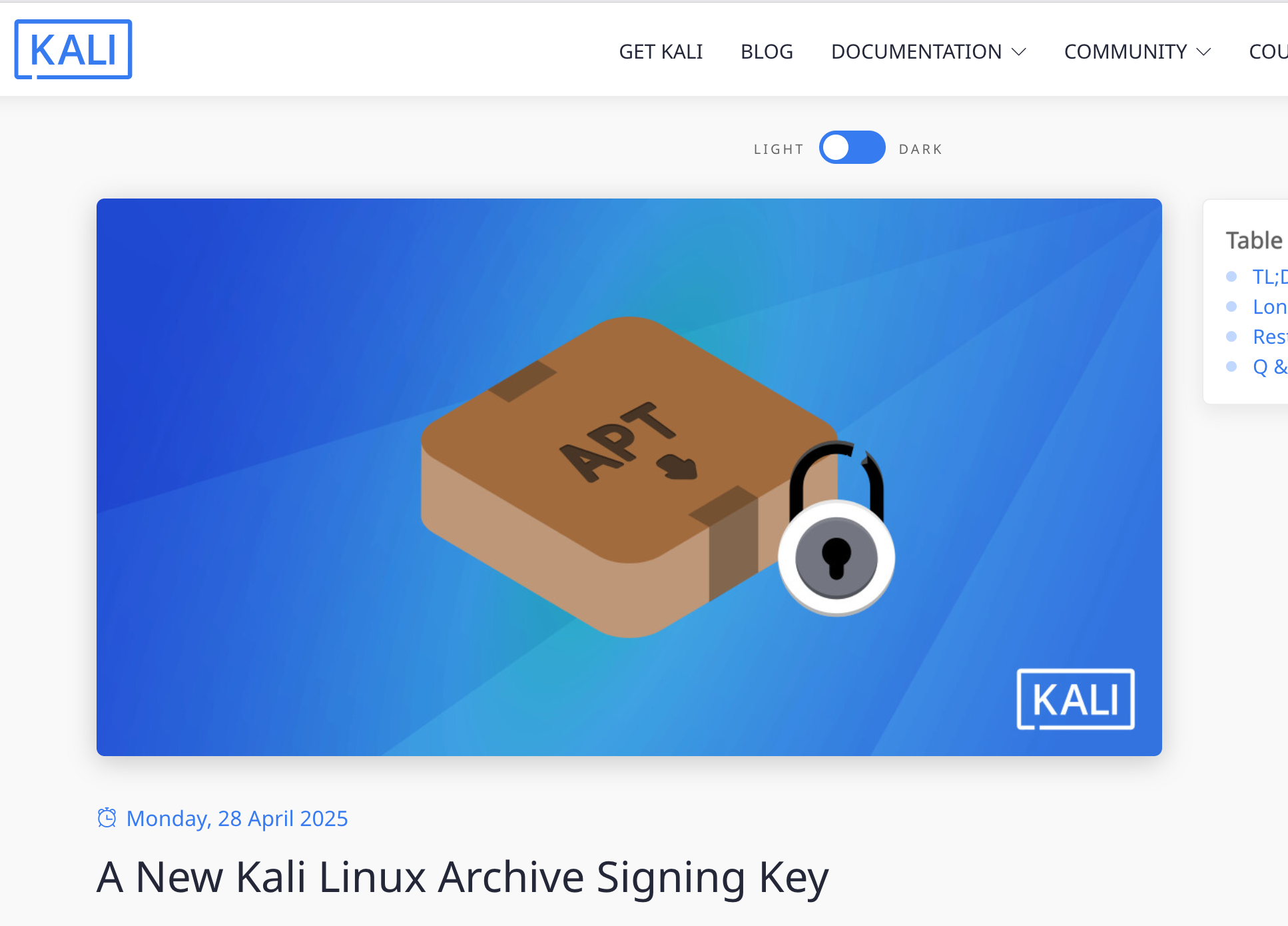Click the DARK label next to the toggle

920,149
